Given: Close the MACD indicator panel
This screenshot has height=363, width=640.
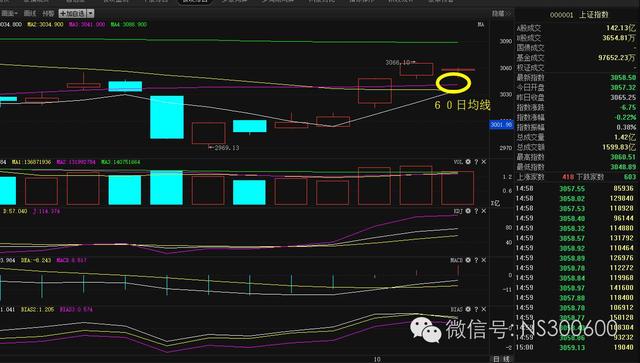Looking at the screenshot, I should (484, 260).
